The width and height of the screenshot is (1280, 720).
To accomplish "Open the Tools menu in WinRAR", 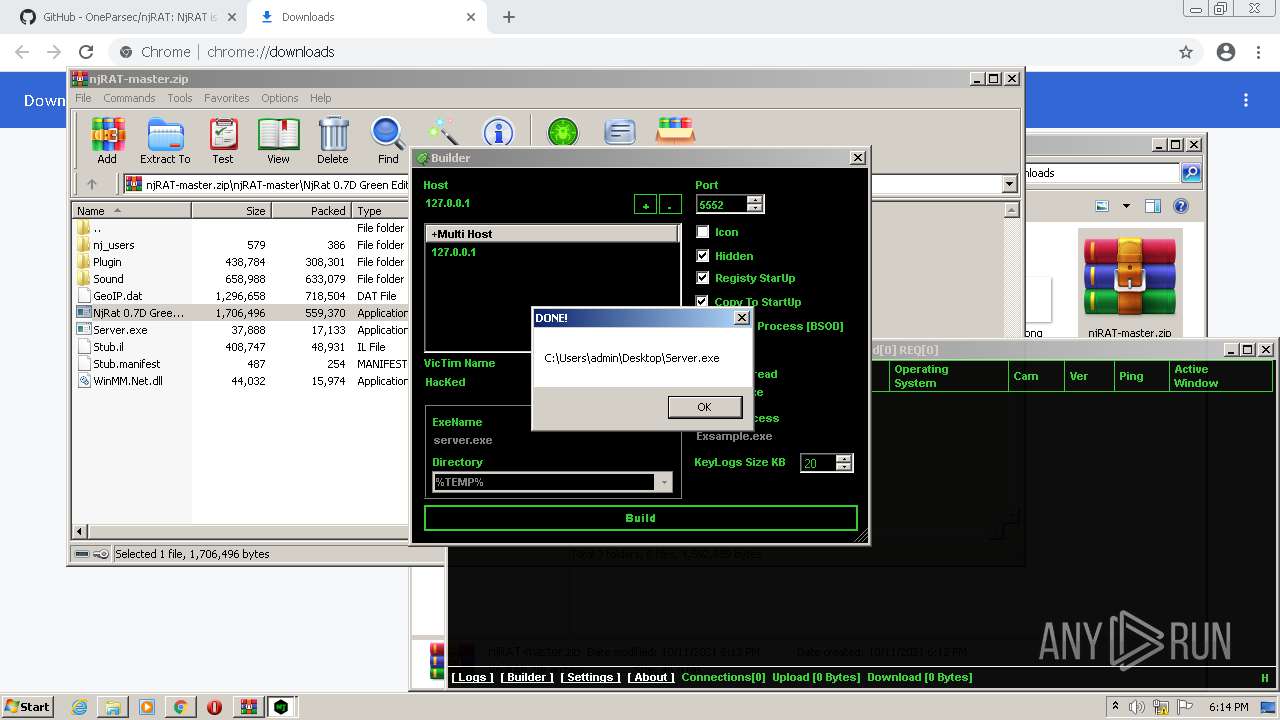I will [x=180, y=98].
